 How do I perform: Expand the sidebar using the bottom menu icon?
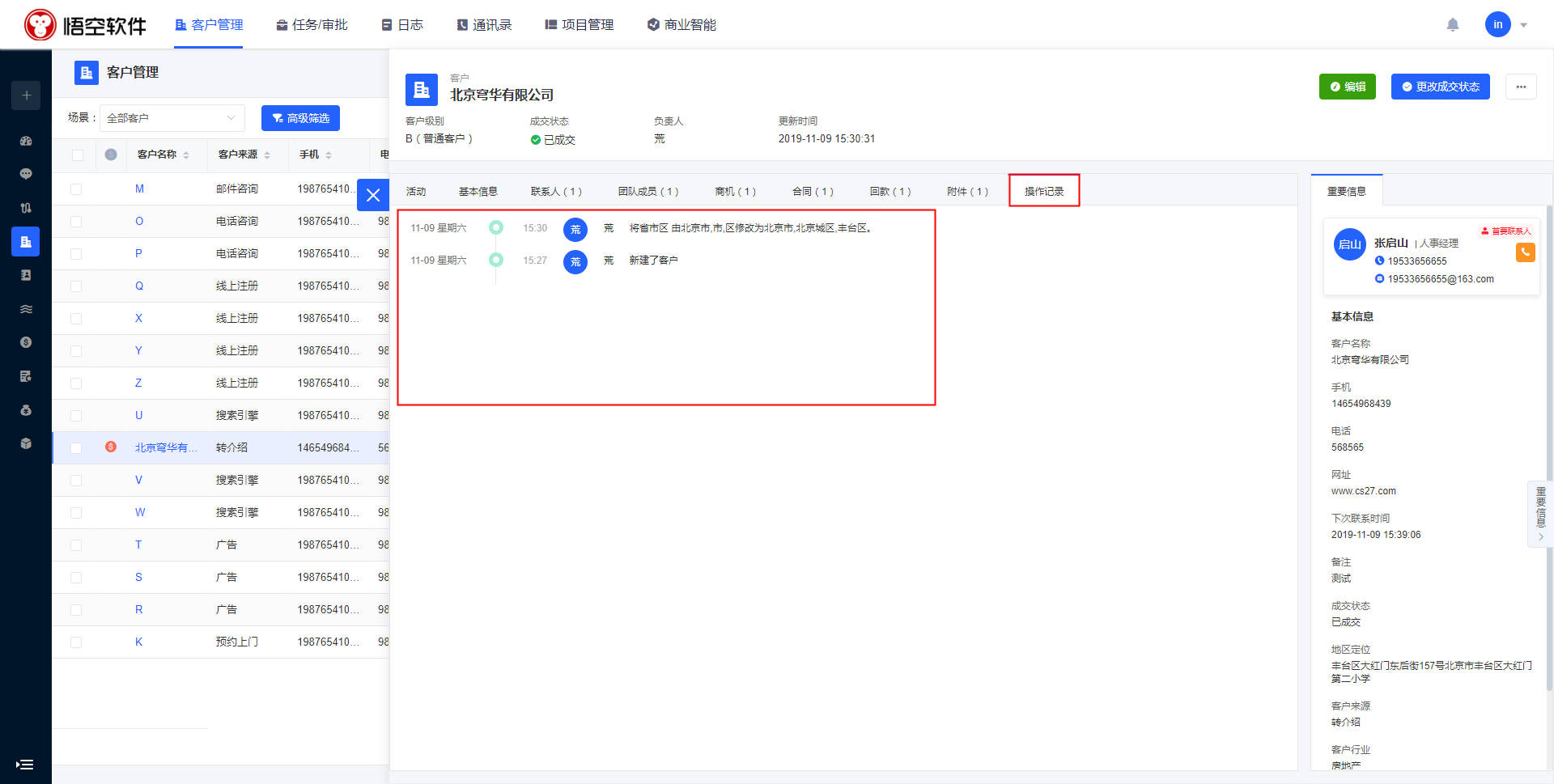tap(25, 765)
